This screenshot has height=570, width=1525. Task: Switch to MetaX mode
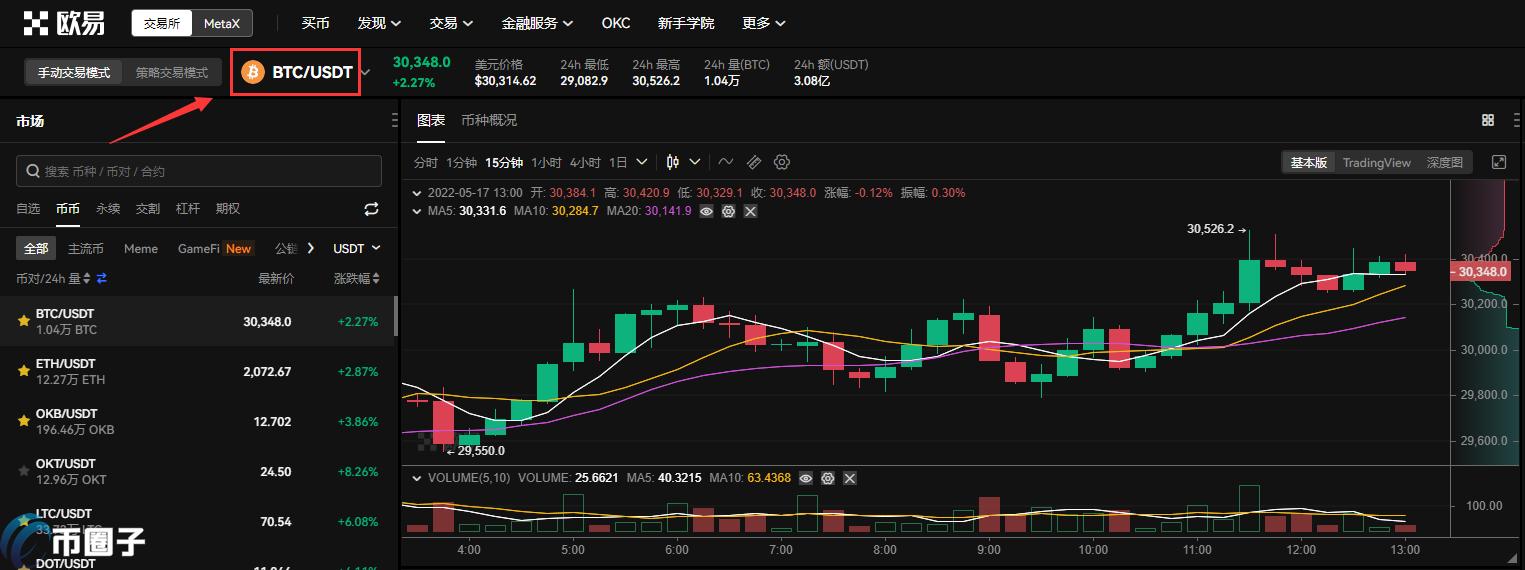pos(221,23)
